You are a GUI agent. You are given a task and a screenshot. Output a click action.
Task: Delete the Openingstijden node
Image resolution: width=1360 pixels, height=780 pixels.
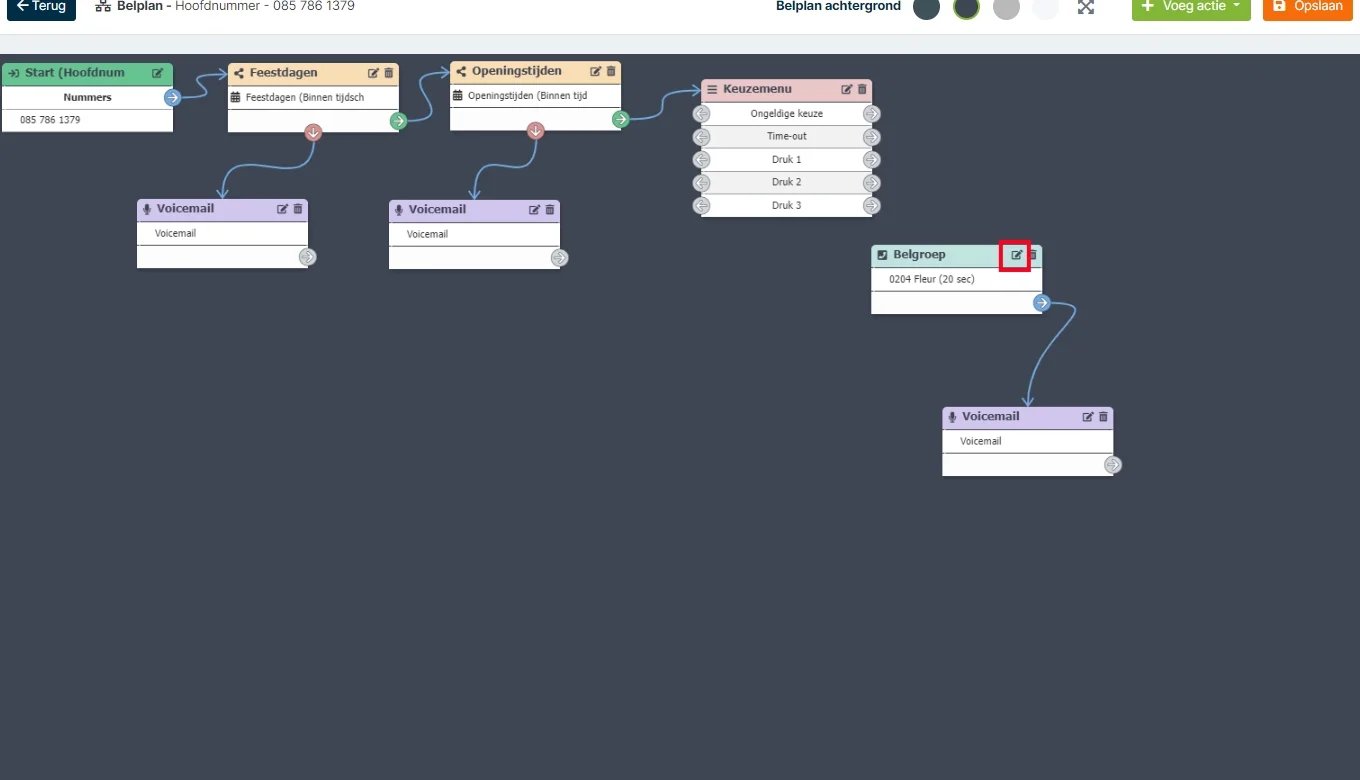tap(611, 72)
